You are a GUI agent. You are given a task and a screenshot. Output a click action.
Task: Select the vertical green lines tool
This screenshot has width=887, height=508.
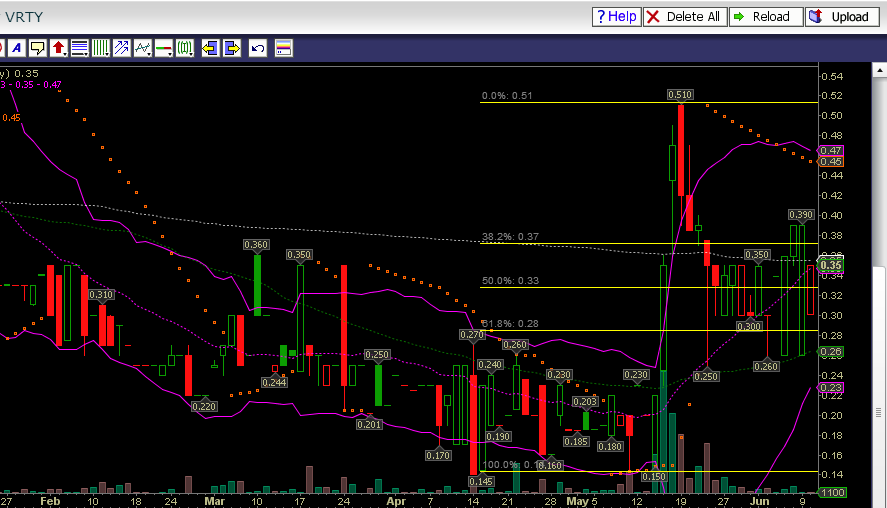point(99,48)
